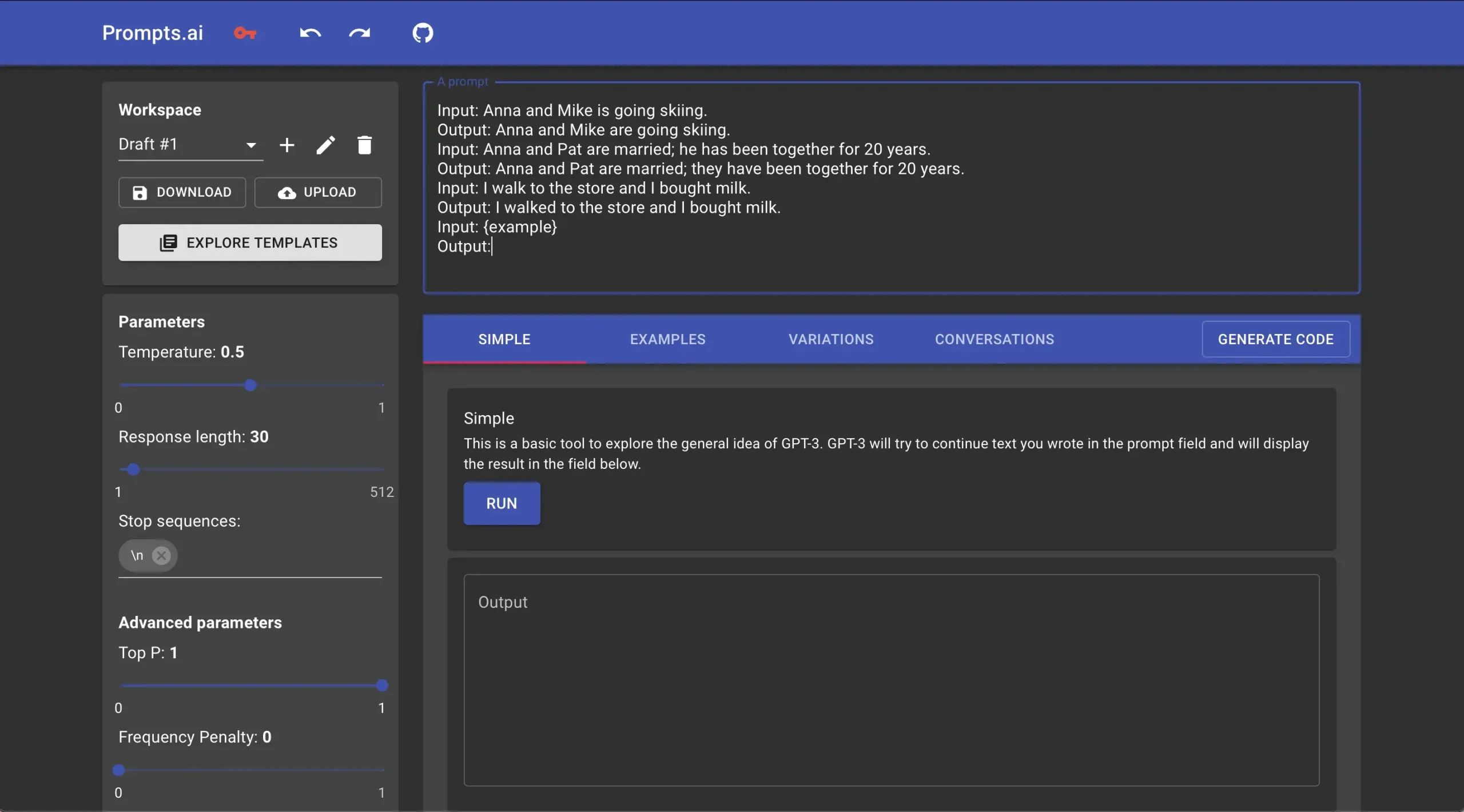Open the GitHub repository icon
The width and height of the screenshot is (1464, 812).
click(x=423, y=33)
